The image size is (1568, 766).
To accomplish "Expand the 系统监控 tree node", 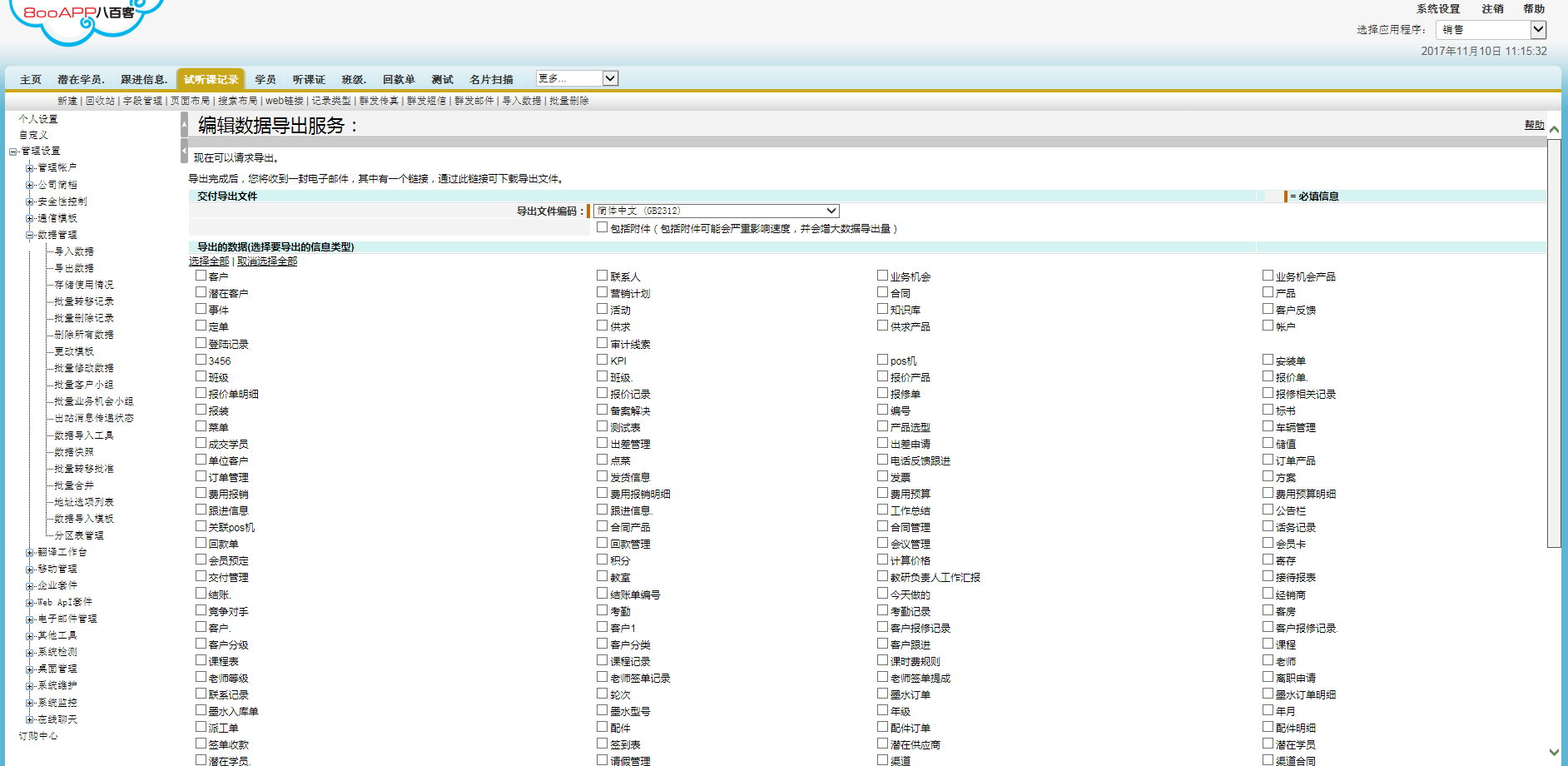I will pyautogui.click(x=30, y=703).
